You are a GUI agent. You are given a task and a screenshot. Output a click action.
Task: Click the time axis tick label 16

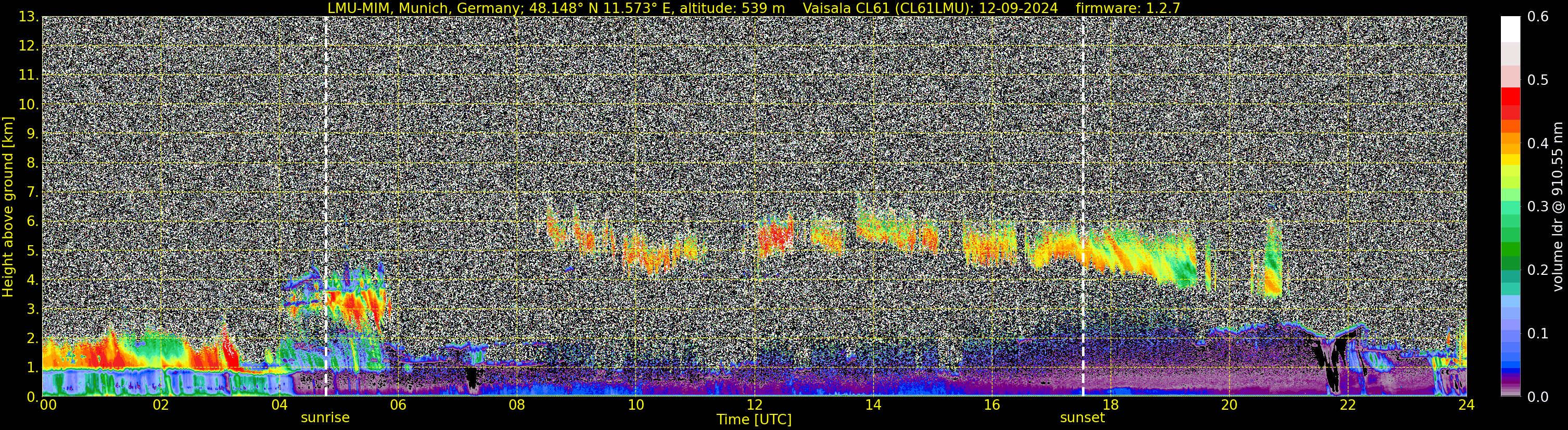point(991,406)
